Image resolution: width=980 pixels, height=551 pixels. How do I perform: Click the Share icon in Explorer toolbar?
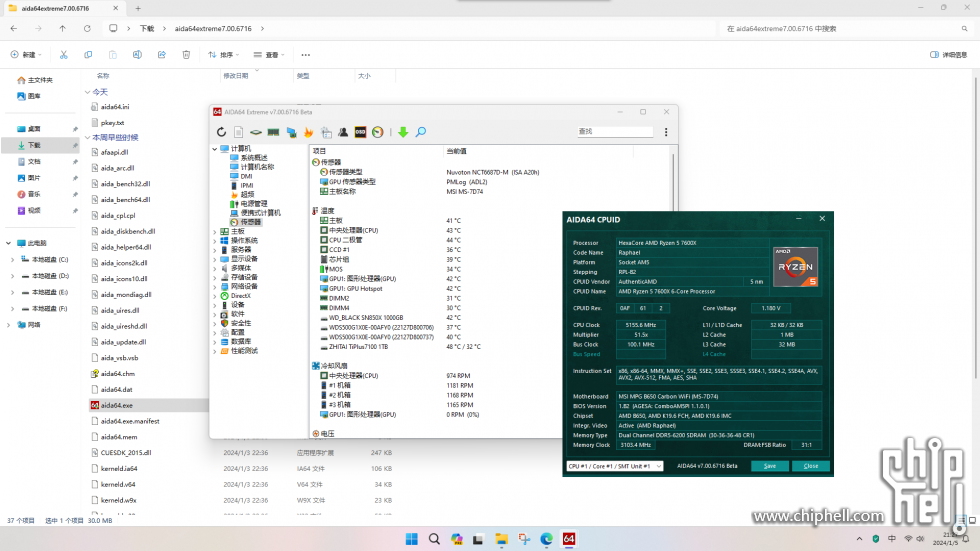coord(162,55)
